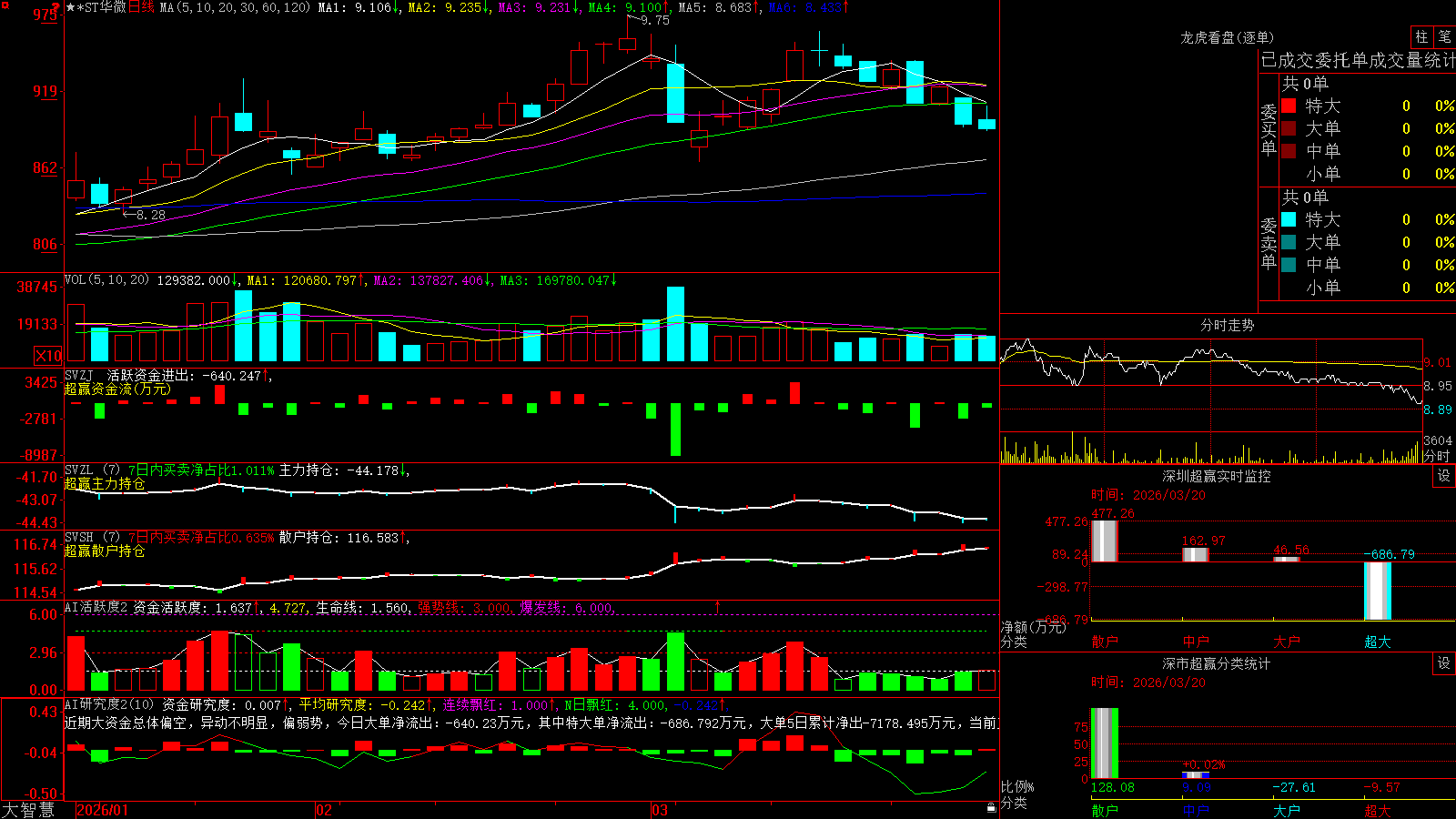Click the teal 大单 sell-order swatch
The image size is (1456, 819).
[1289, 242]
